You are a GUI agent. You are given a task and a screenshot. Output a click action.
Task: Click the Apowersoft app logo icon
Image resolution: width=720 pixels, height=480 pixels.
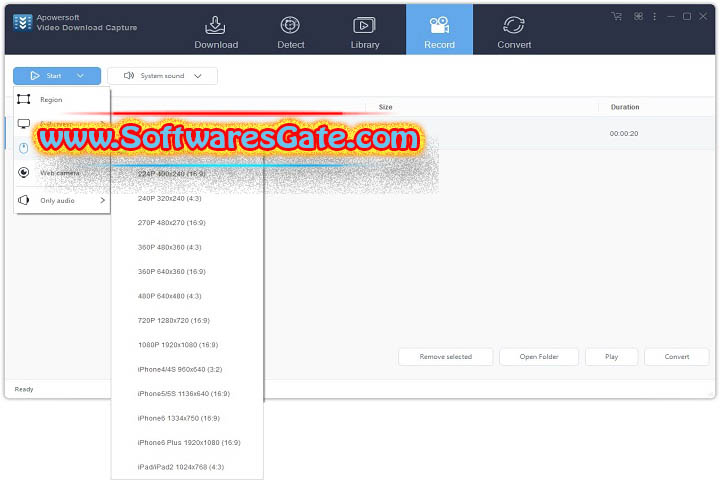pos(22,22)
